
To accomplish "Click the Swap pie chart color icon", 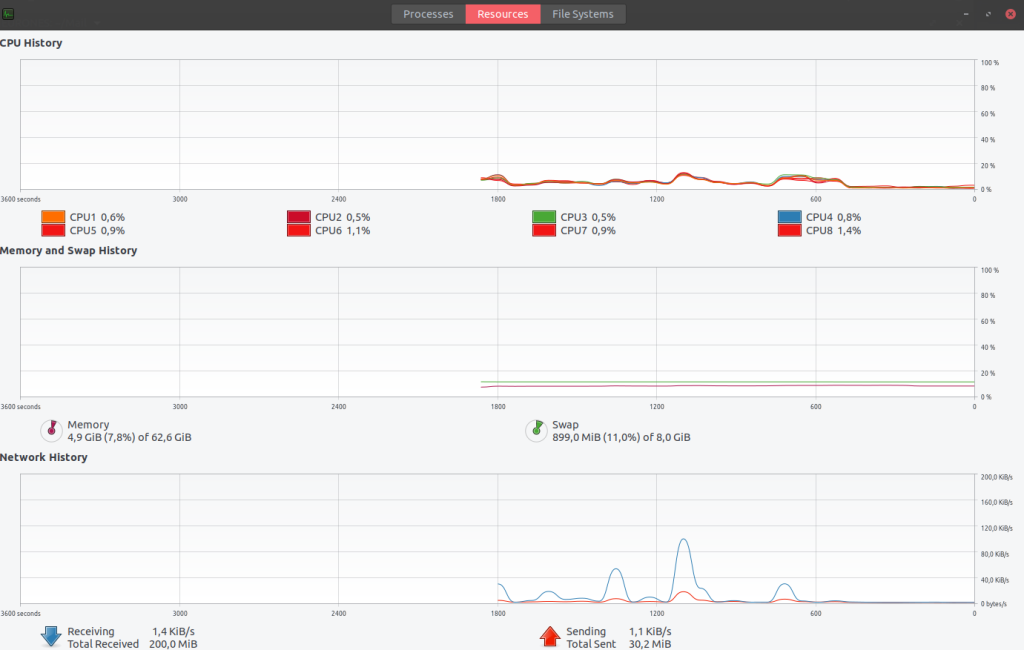I will pos(536,430).
